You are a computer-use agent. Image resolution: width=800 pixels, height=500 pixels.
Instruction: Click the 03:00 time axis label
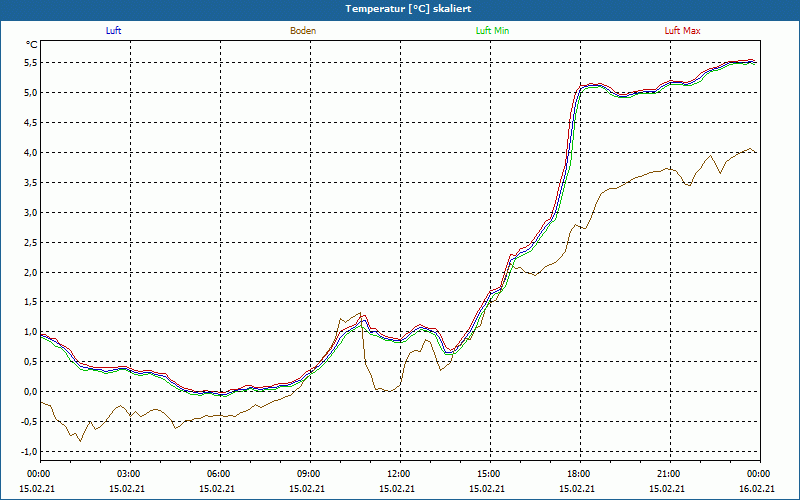tap(128, 474)
